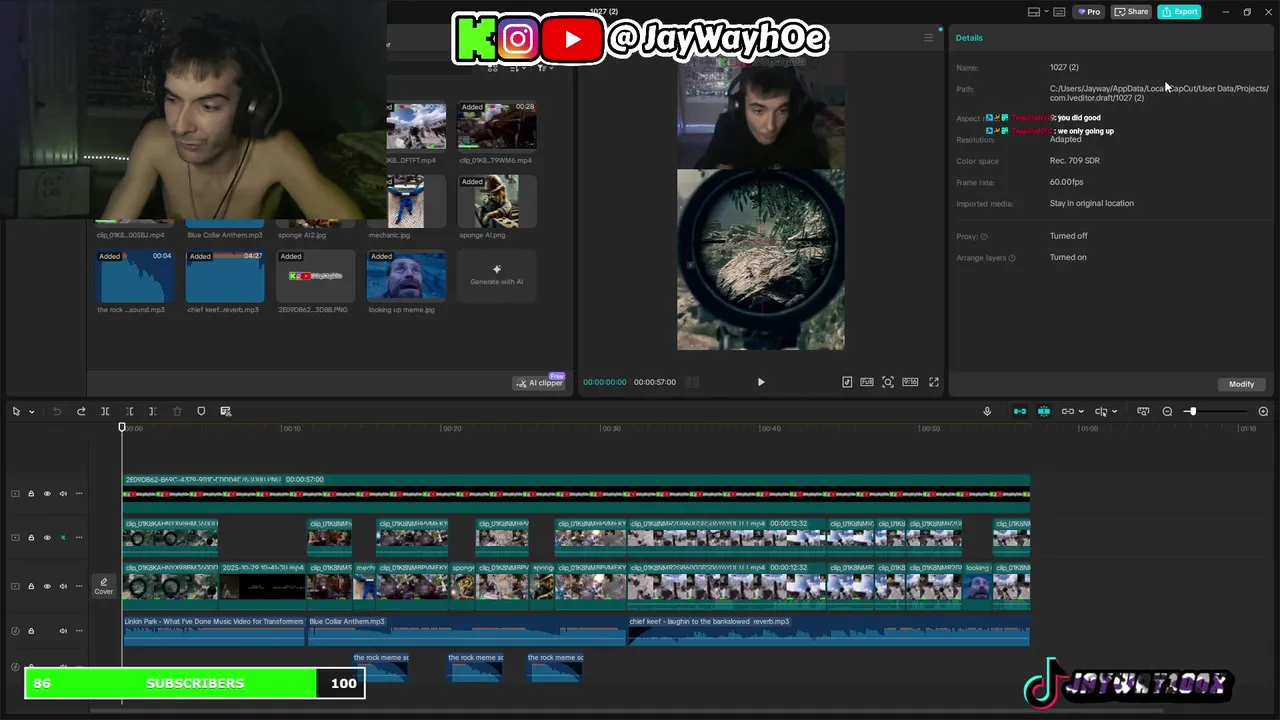Select the chief keef laughin to the bank clip
The width and height of the screenshot is (1280, 720).
coord(828,630)
